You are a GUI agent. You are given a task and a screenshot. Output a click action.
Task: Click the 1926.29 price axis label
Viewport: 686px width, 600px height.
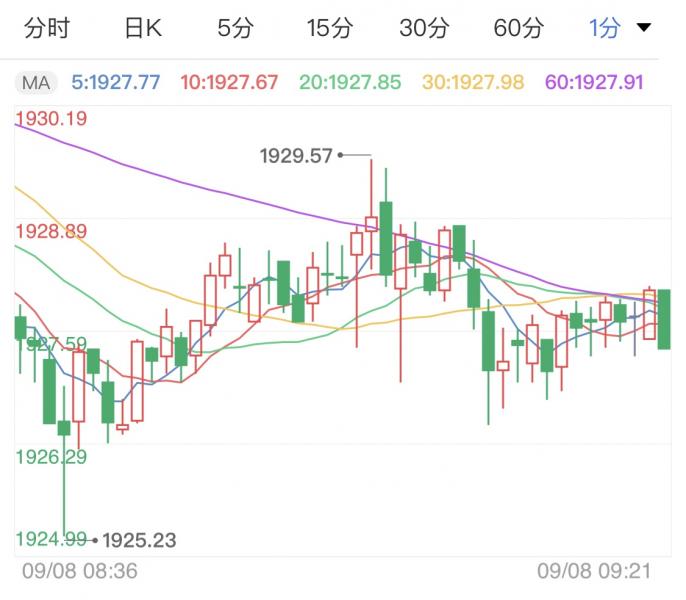point(51,457)
